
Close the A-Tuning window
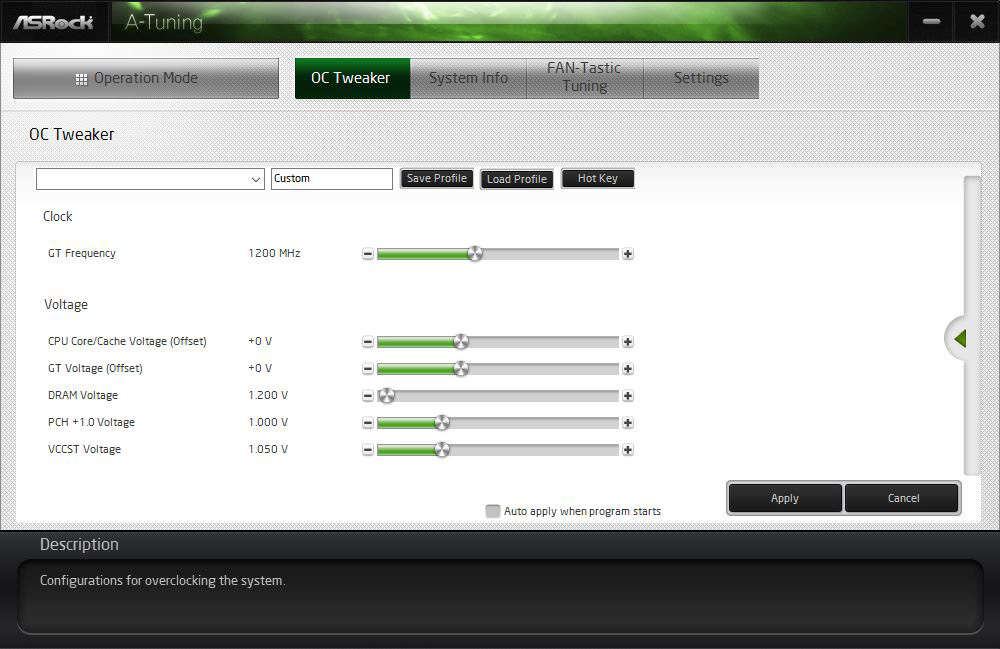977,22
